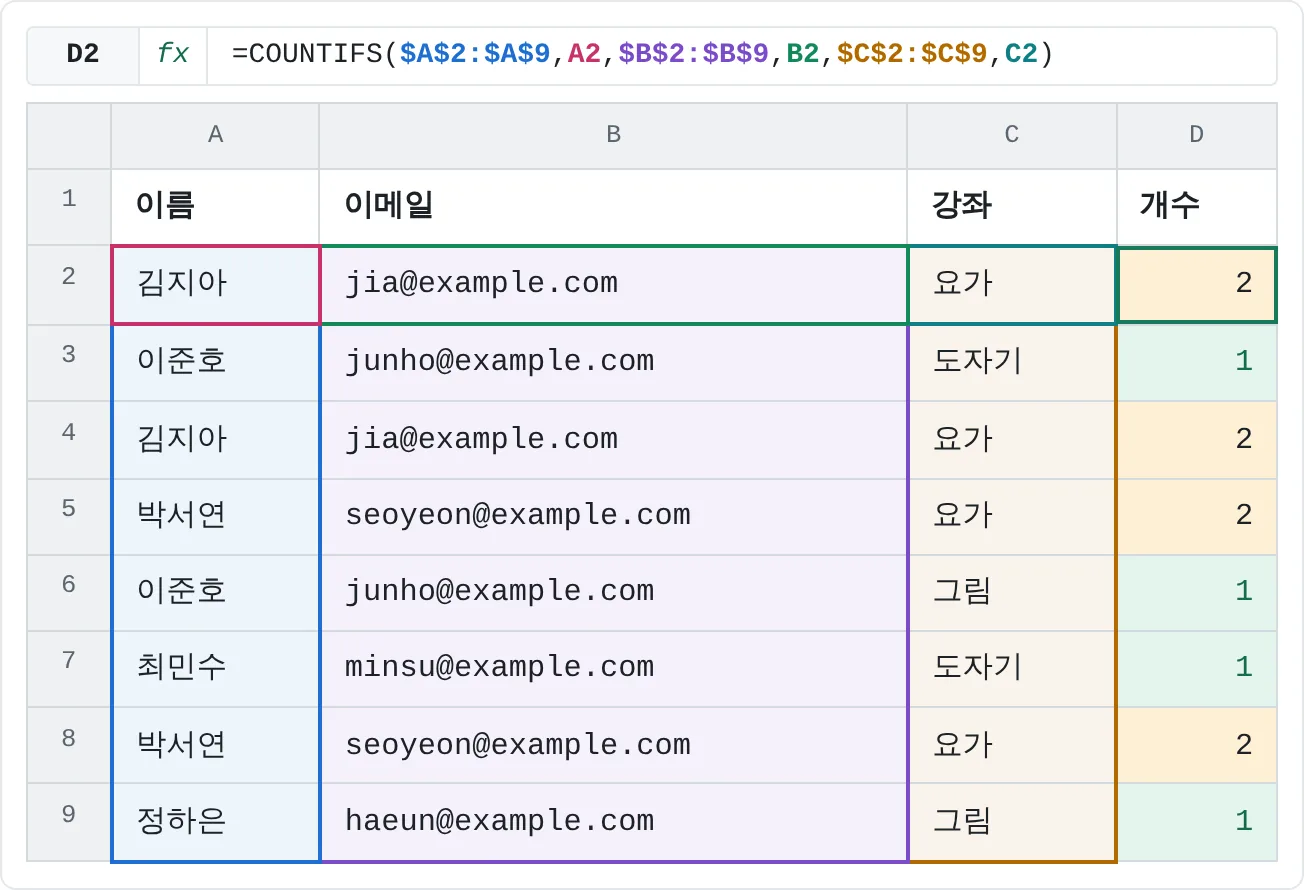Select cell A6 containing 이준호

pos(215,593)
